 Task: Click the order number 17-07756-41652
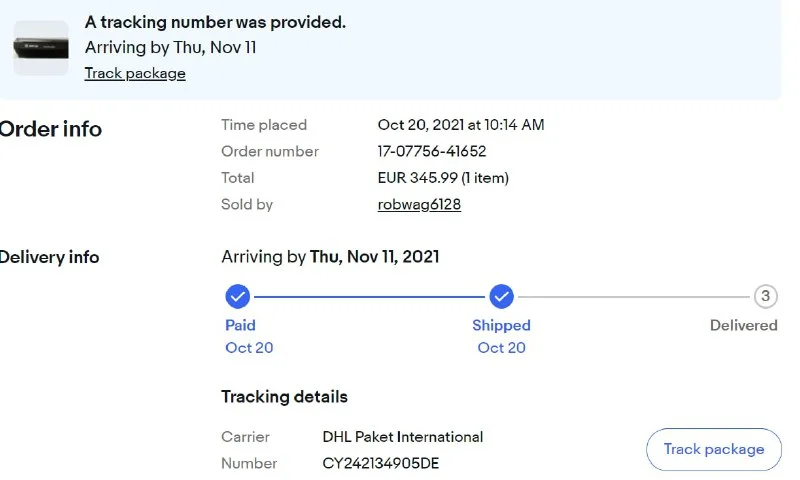click(x=432, y=151)
